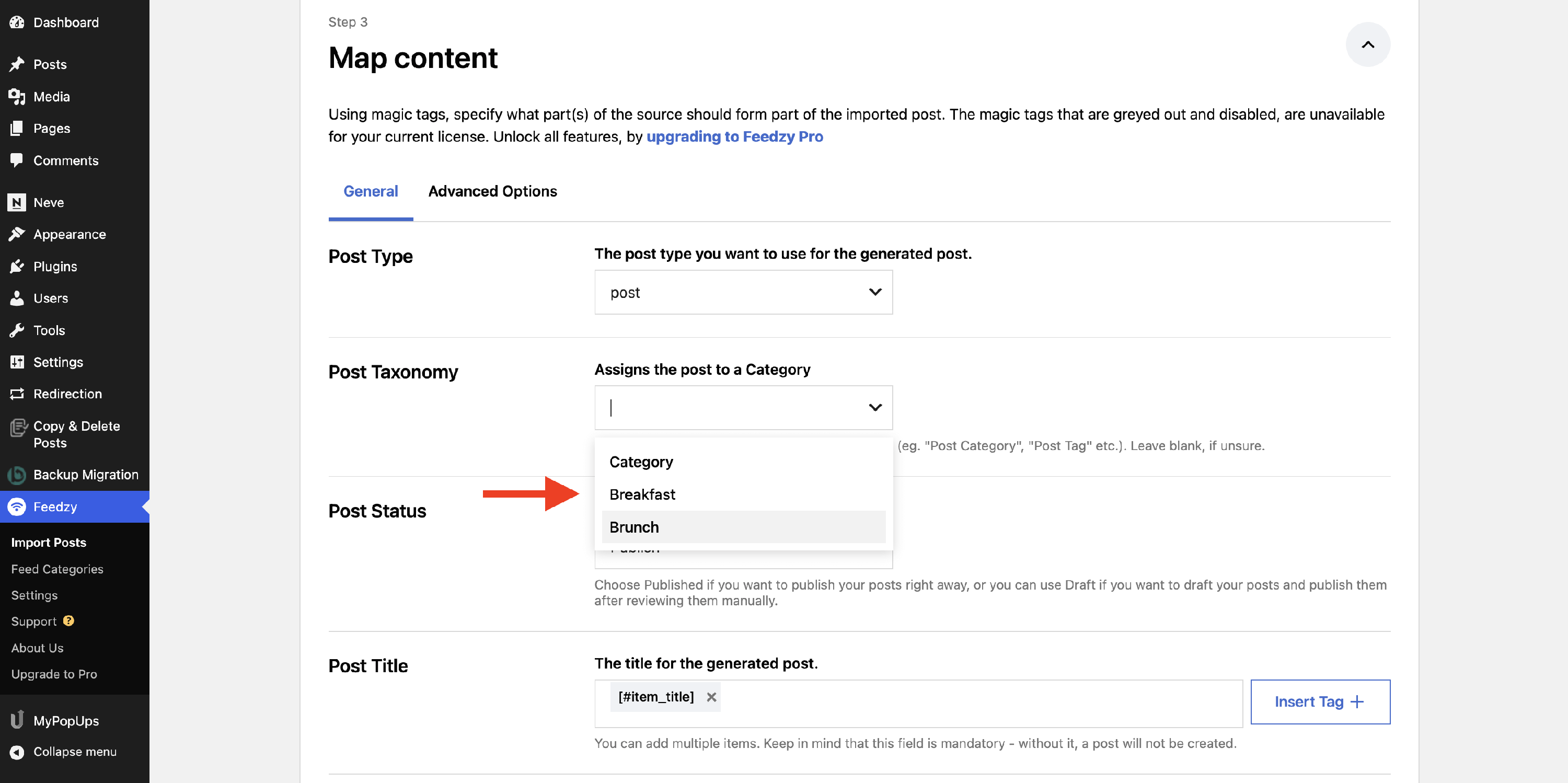This screenshot has width=1568, height=783.
Task: Click the Backup Migration icon
Action: pos(17,474)
